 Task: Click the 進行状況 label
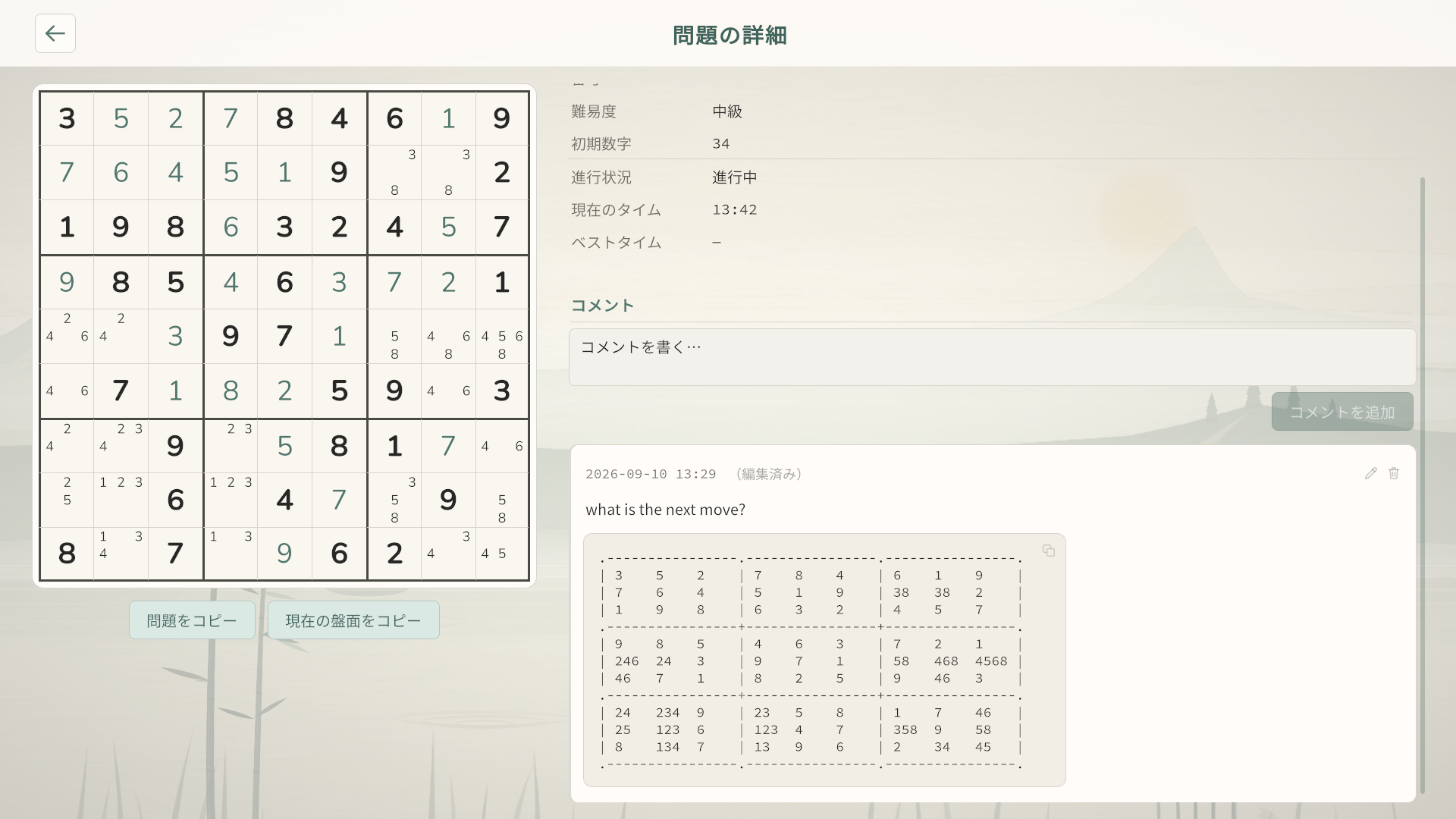coord(601,177)
